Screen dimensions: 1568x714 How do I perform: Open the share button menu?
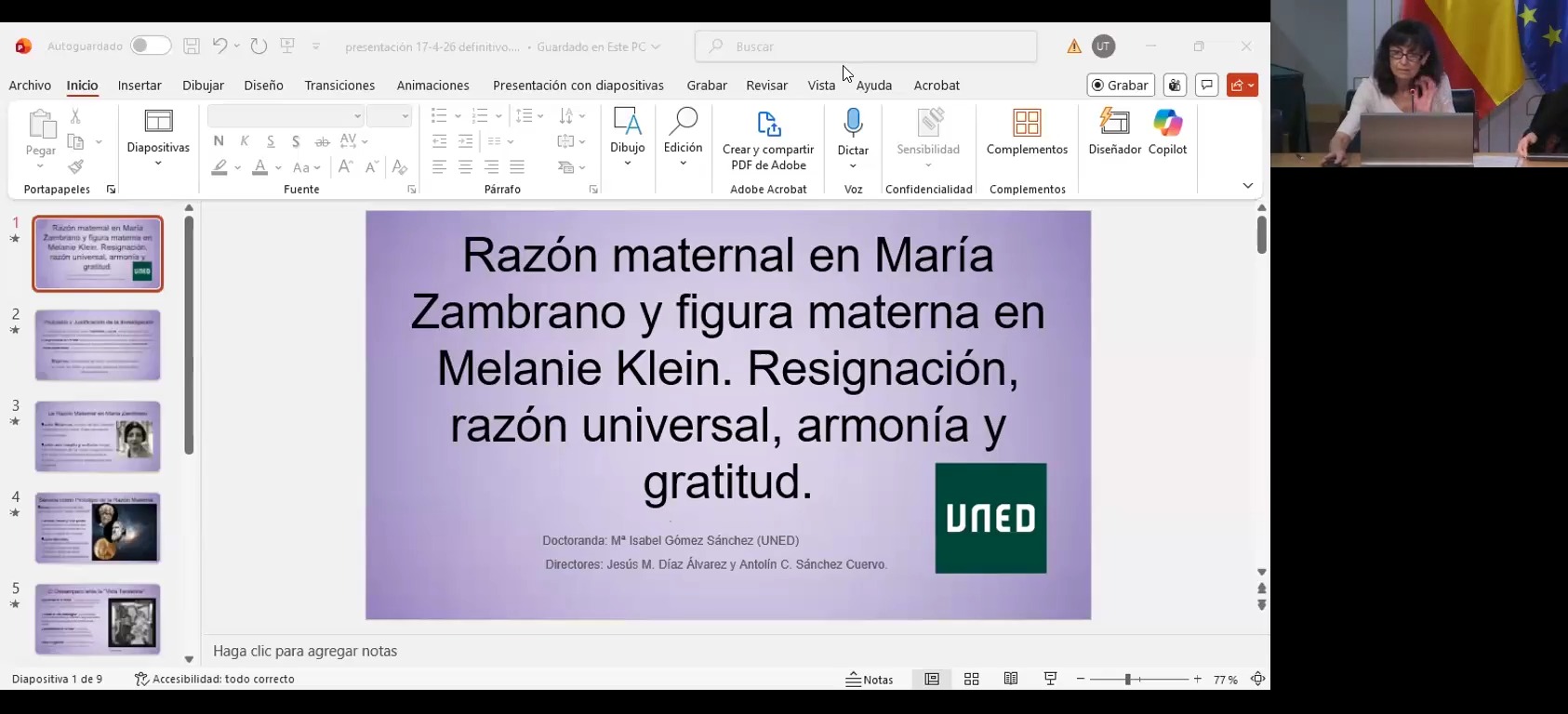pos(1242,85)
